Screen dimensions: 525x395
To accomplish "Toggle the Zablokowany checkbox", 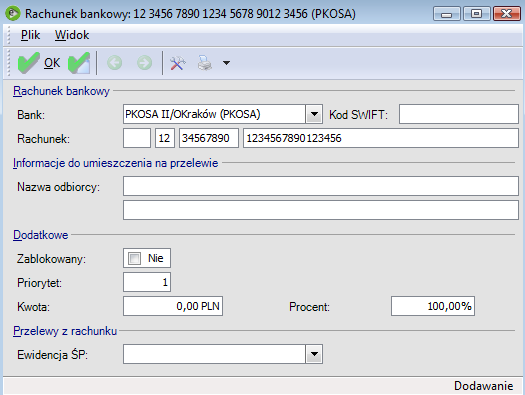I will [x=134, y=258].
